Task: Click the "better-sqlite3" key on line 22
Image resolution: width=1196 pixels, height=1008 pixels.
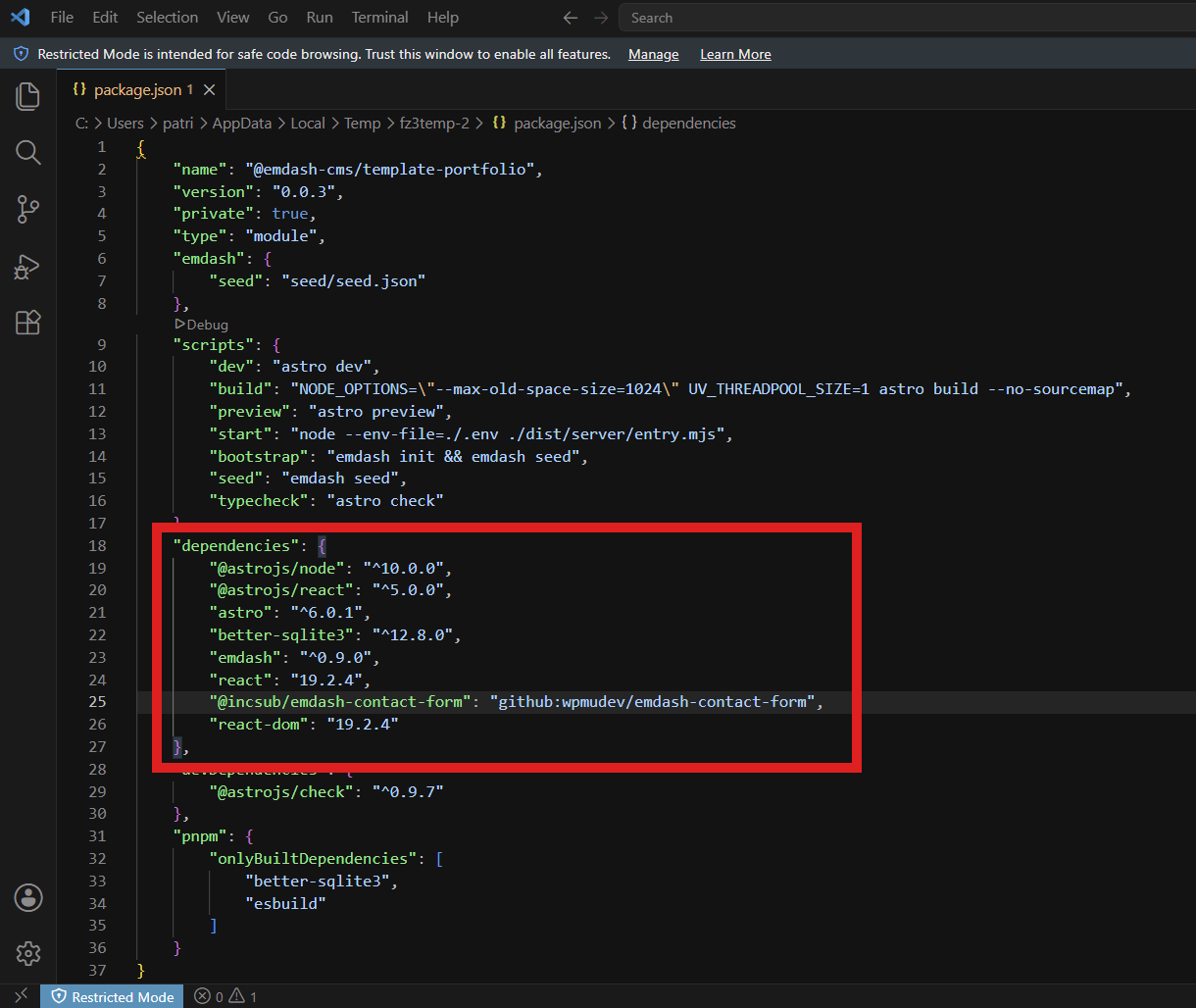Action: [281, 635]
